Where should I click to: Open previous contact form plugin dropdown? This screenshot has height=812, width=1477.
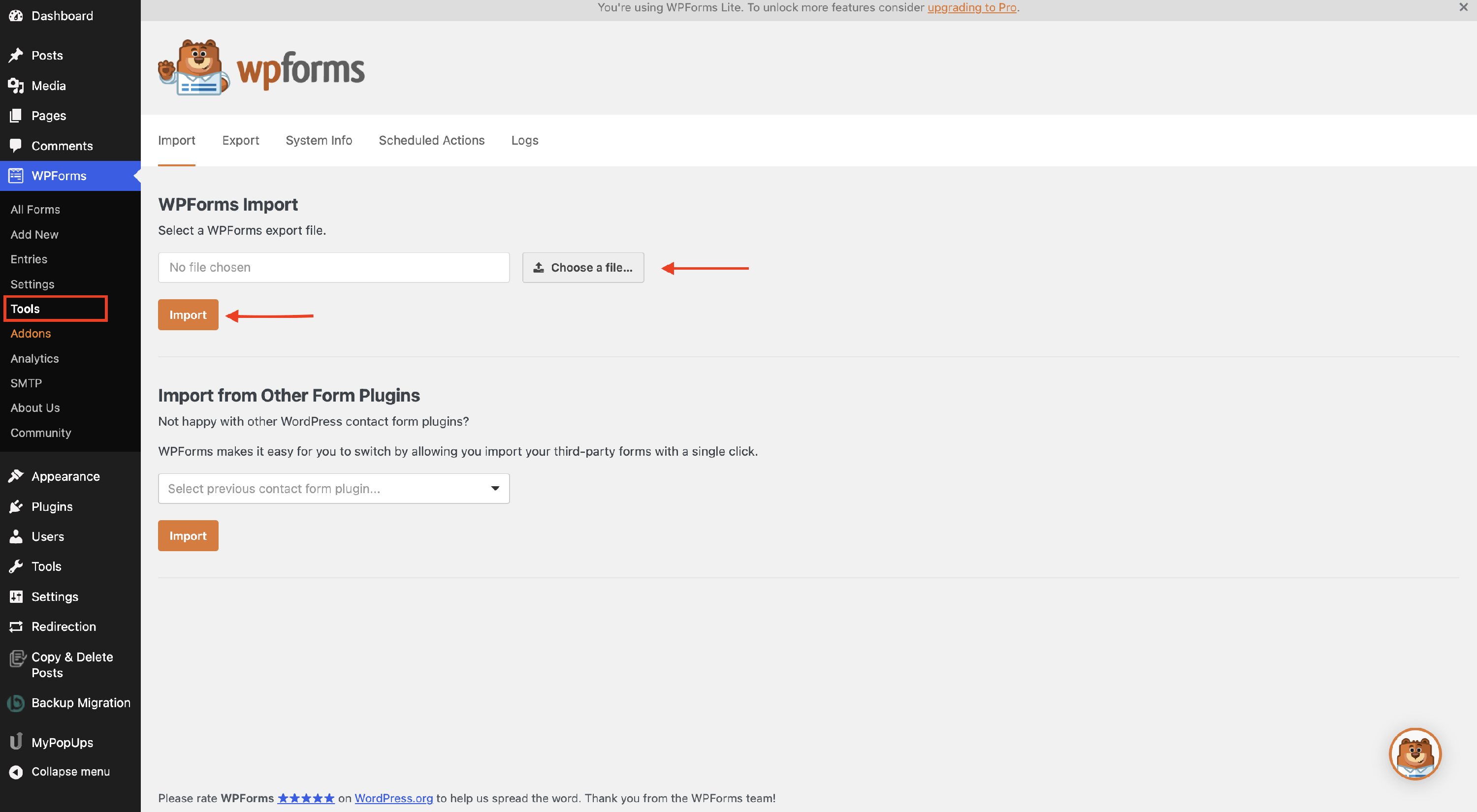[334, 488]
